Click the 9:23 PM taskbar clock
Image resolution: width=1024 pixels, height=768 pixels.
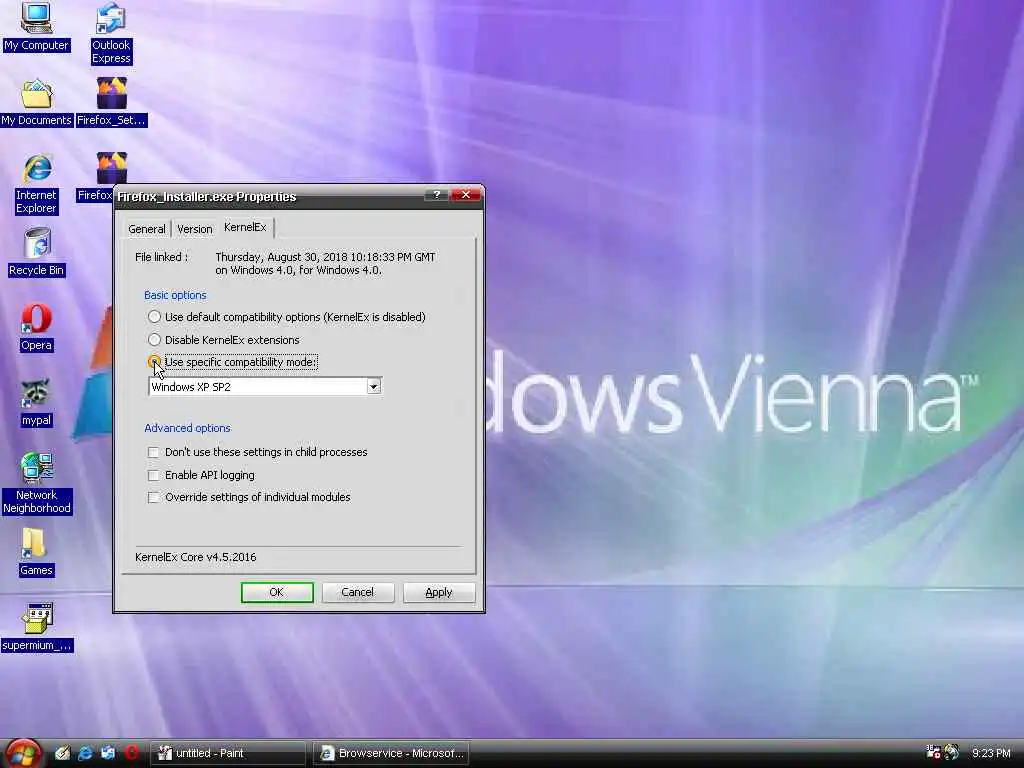point(991,753)
